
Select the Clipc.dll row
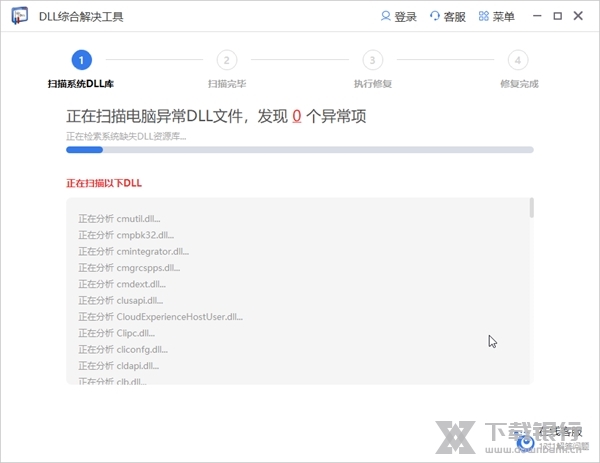[116, 333]
